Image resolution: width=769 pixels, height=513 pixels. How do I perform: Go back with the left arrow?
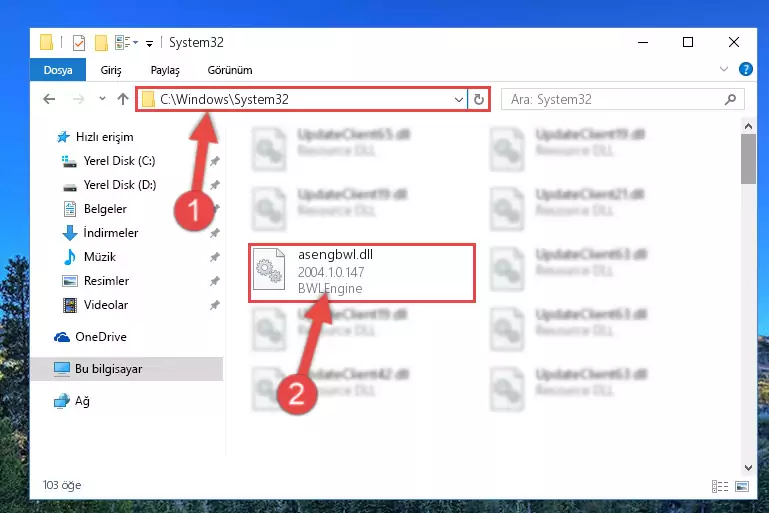[x=49, y=100]
